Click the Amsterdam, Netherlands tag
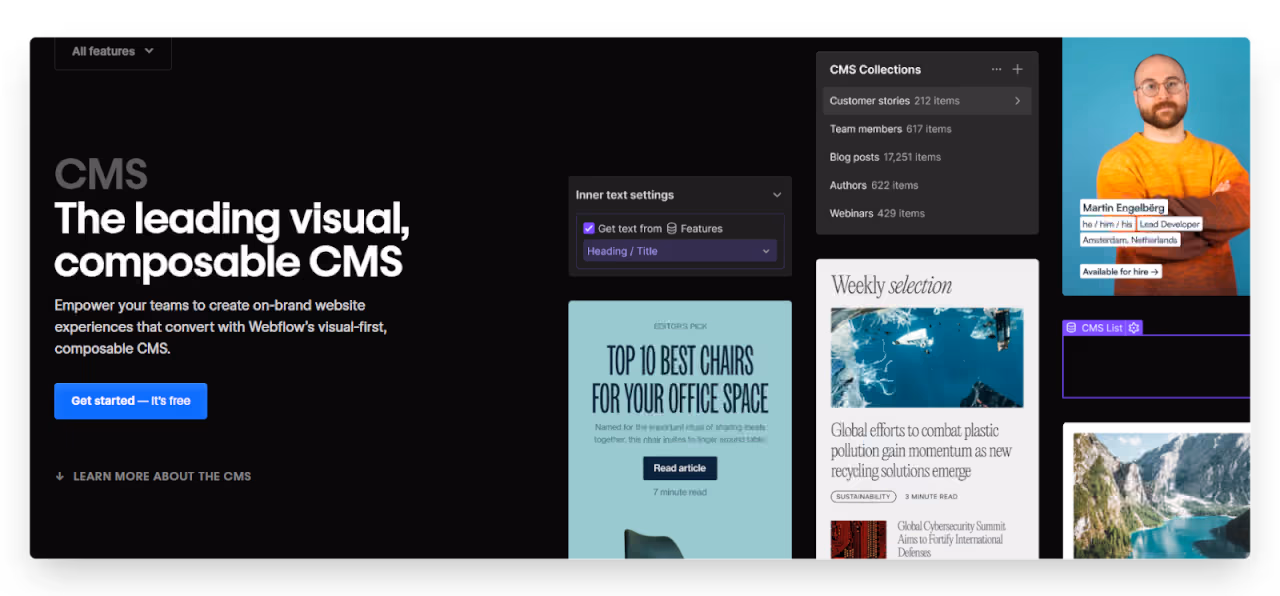Image resolution: width=1280 pixels, height=596 pixels. (x=1130, y=240)
